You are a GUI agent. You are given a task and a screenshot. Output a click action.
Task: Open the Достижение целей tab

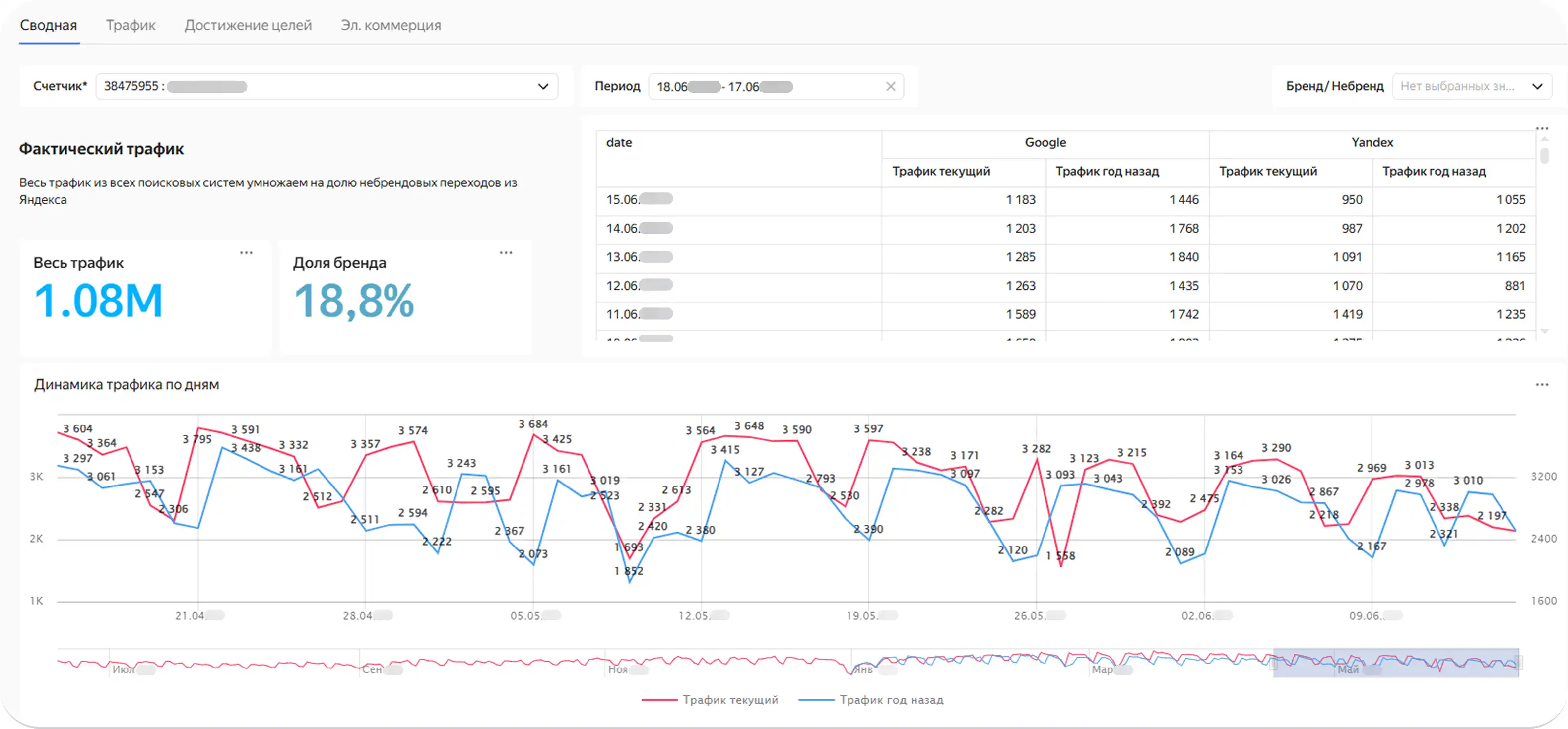(x=248, y=25)
